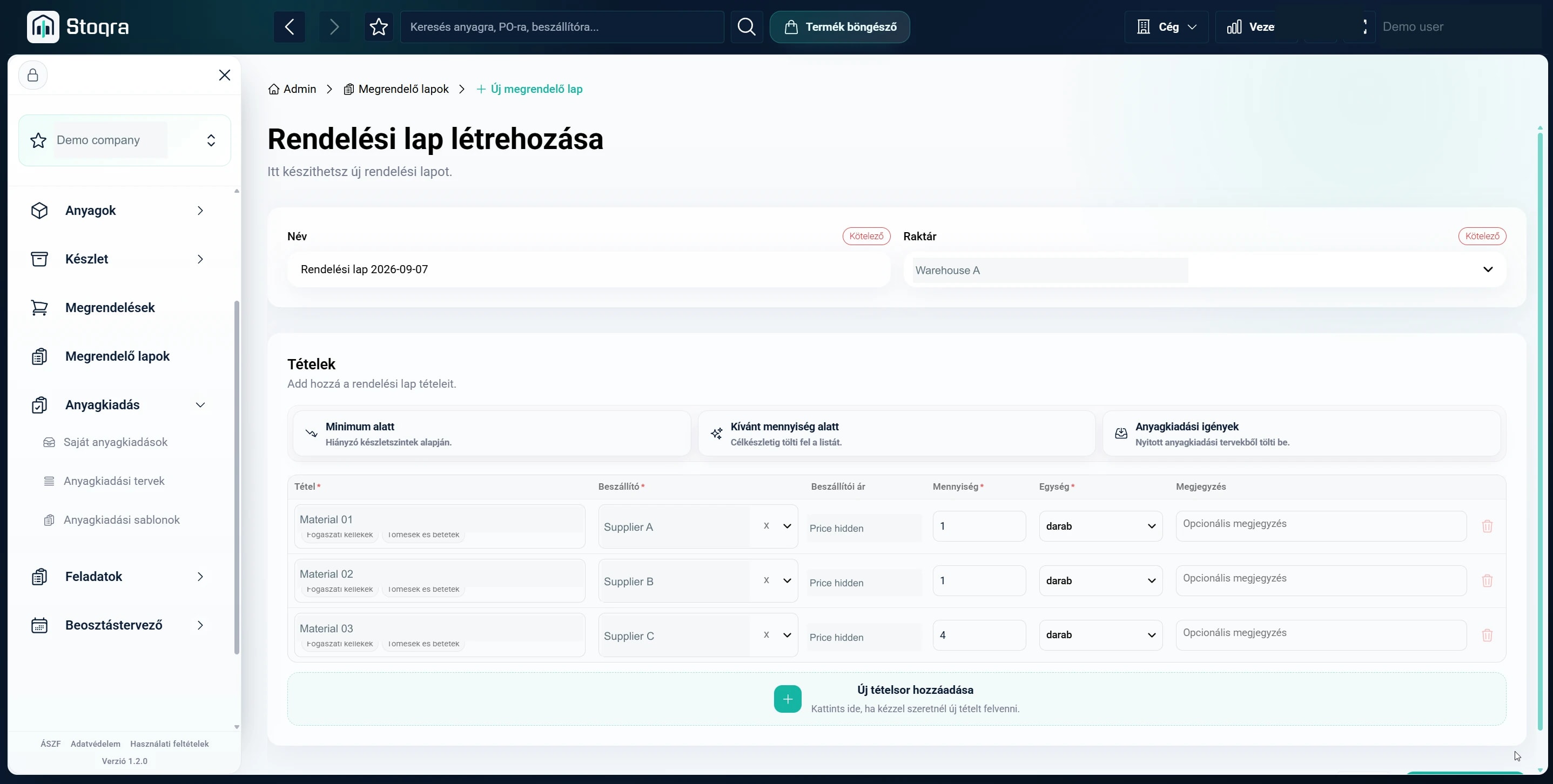Close the sidebar with the X
1553x784 pixels.
coord(224,75)
